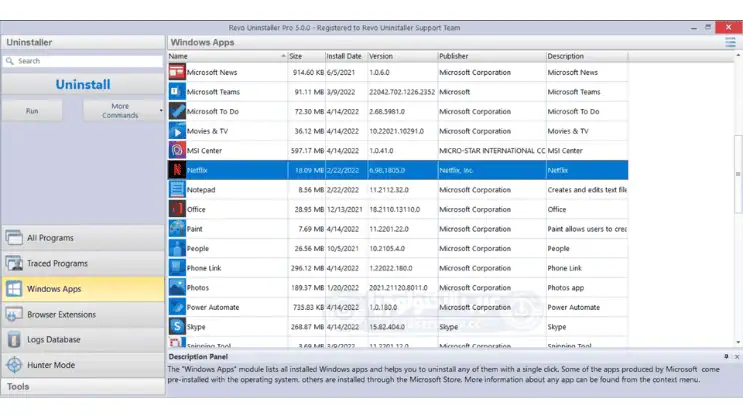Click the Movies & TV app icon

pyautogui.click(x=177, y=131)
